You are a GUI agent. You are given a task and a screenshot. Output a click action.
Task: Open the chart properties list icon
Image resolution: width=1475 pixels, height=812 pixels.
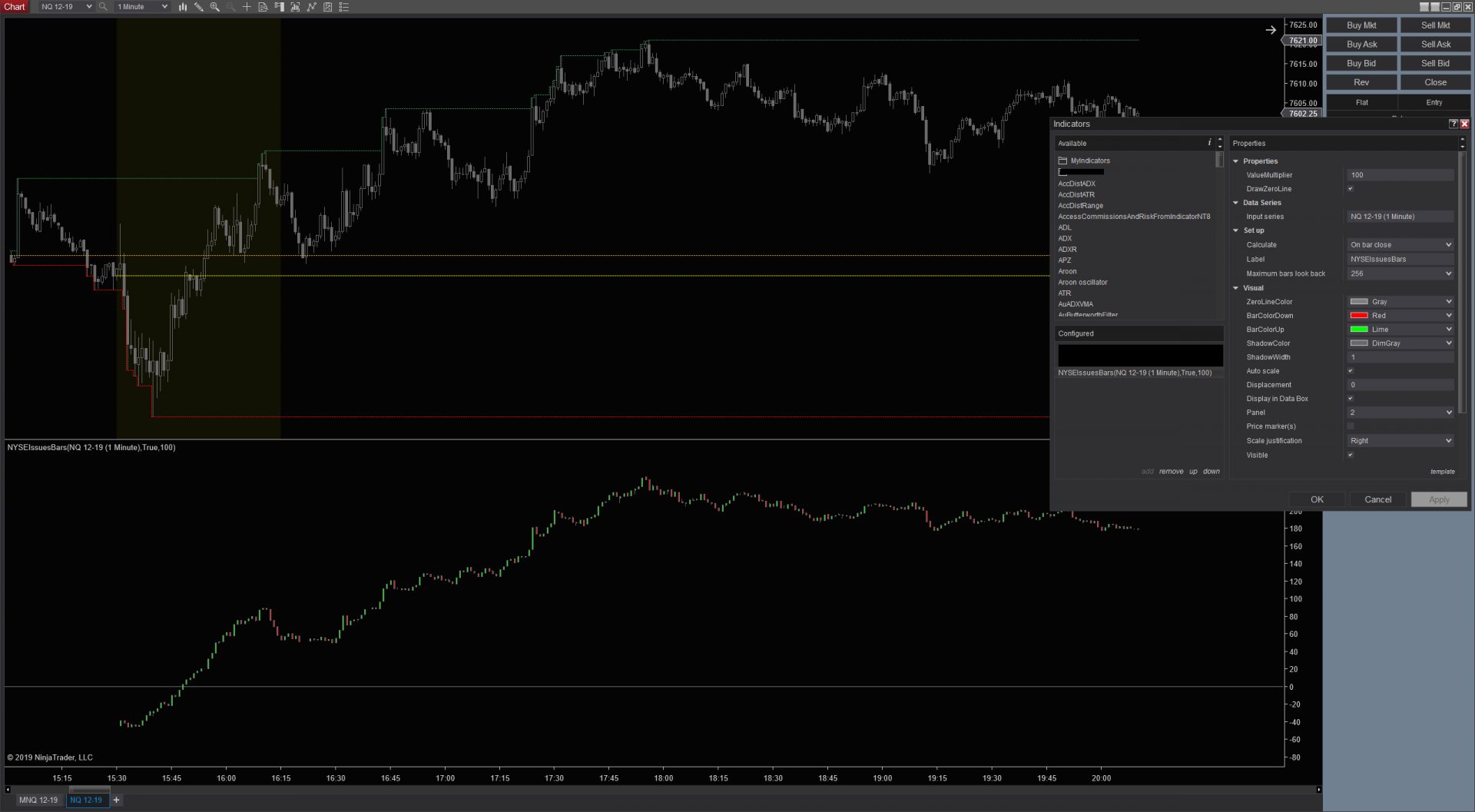(x=343, y=7)
